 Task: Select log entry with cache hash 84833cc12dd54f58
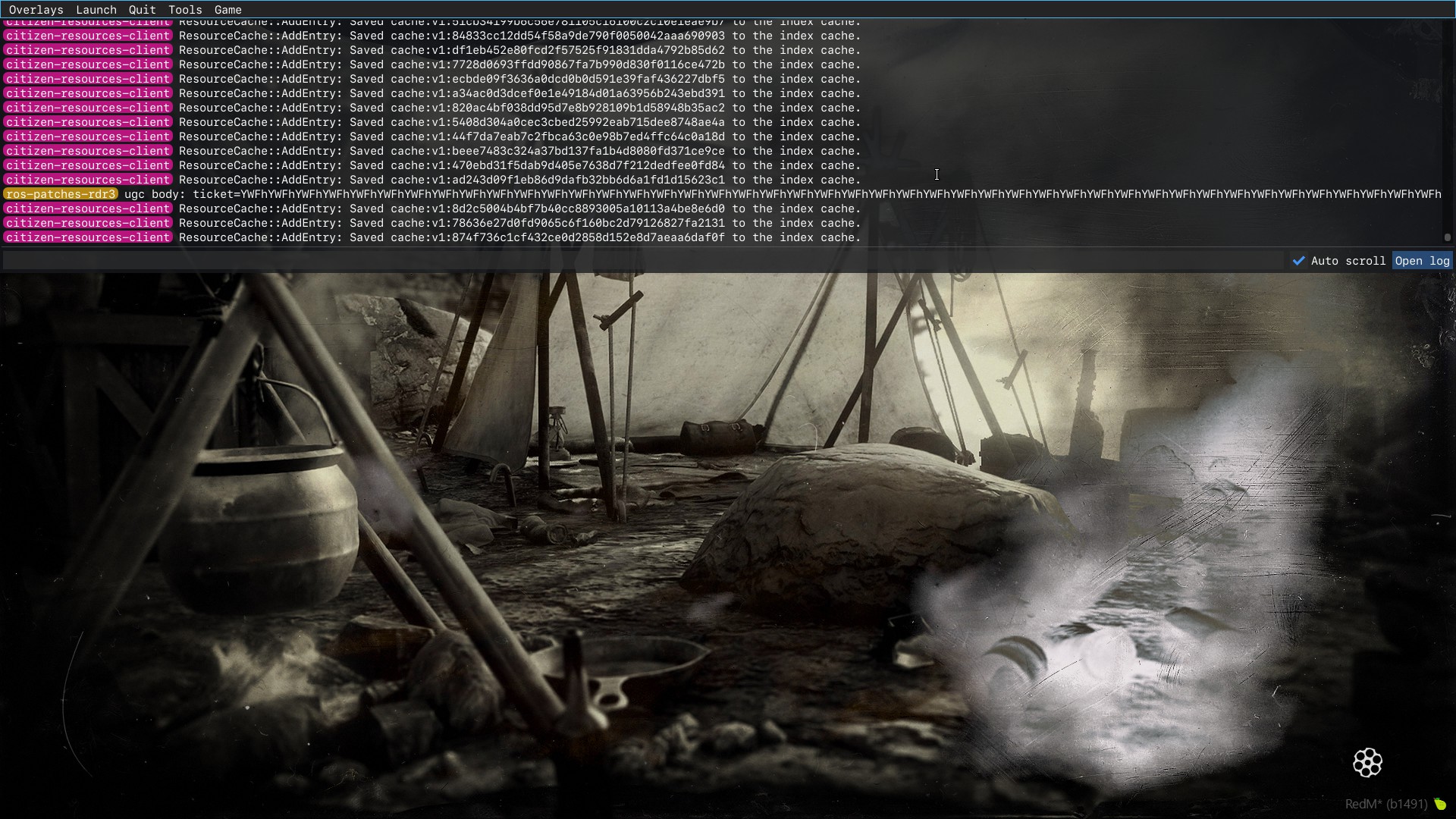432,36
